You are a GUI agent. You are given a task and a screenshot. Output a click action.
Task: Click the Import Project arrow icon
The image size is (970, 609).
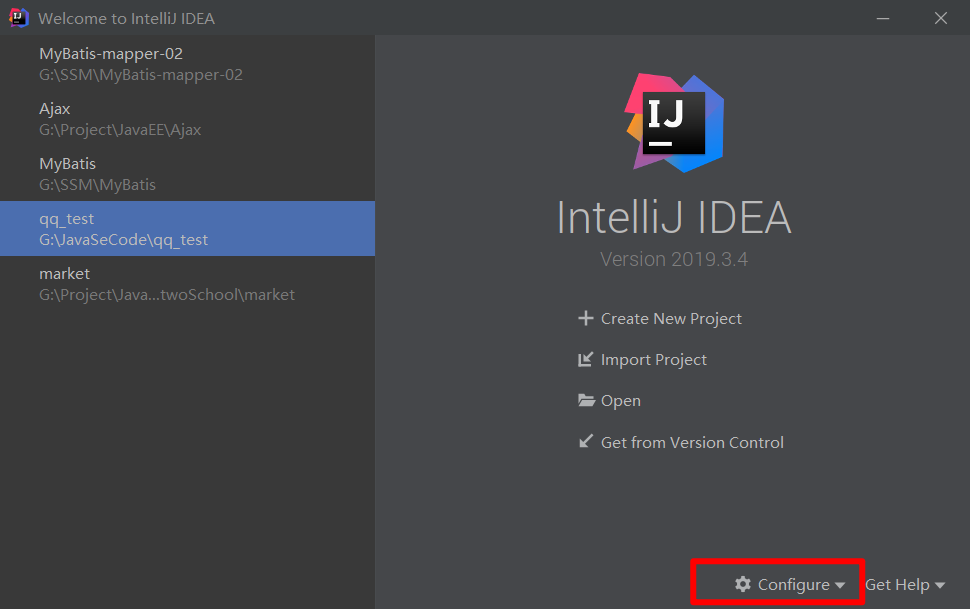coord(586,360)
